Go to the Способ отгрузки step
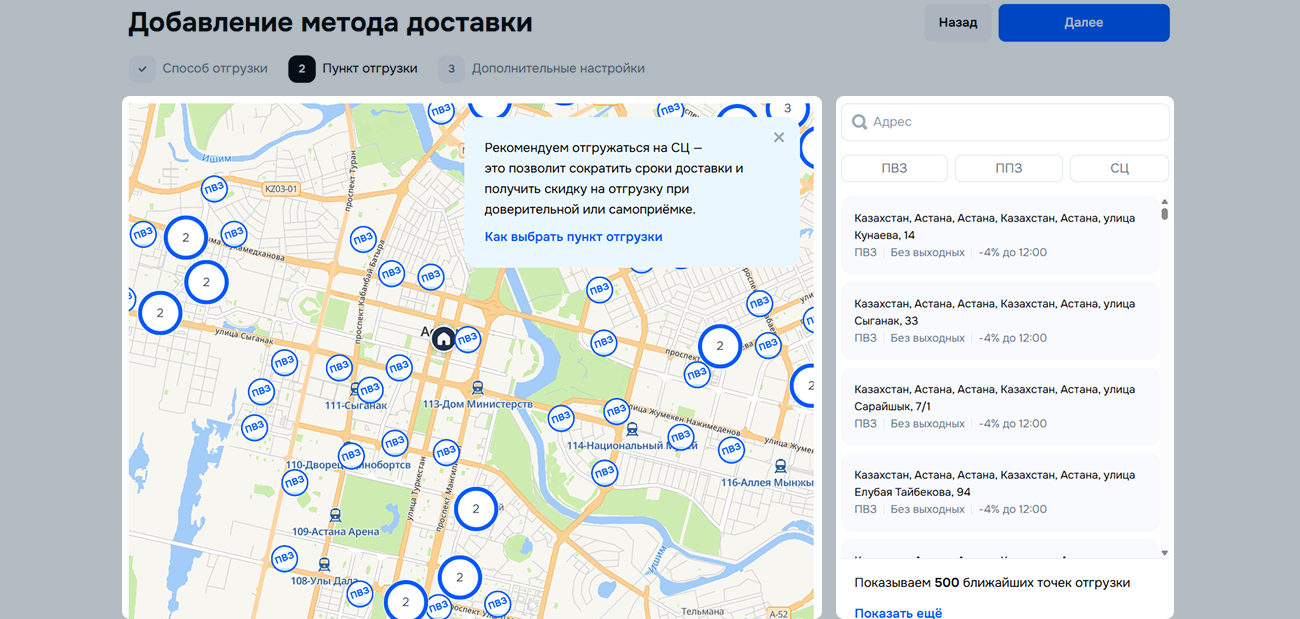Screen dimensions: 1300x619 [x=215, y=69]
